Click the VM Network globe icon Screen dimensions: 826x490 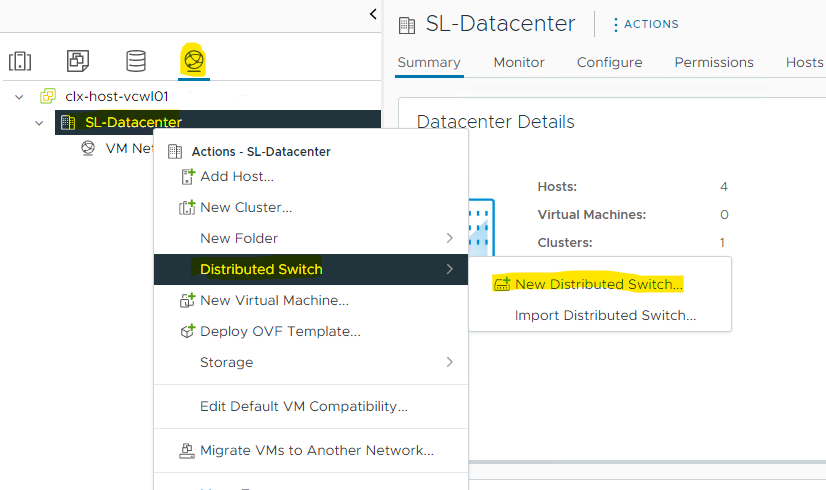click(88, 148)
